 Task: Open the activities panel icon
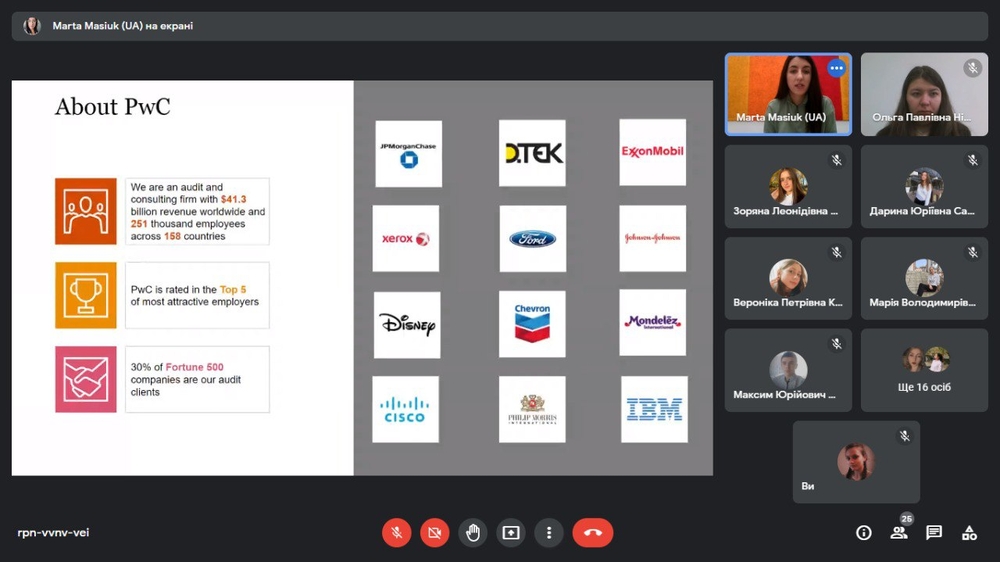[969, 533]
